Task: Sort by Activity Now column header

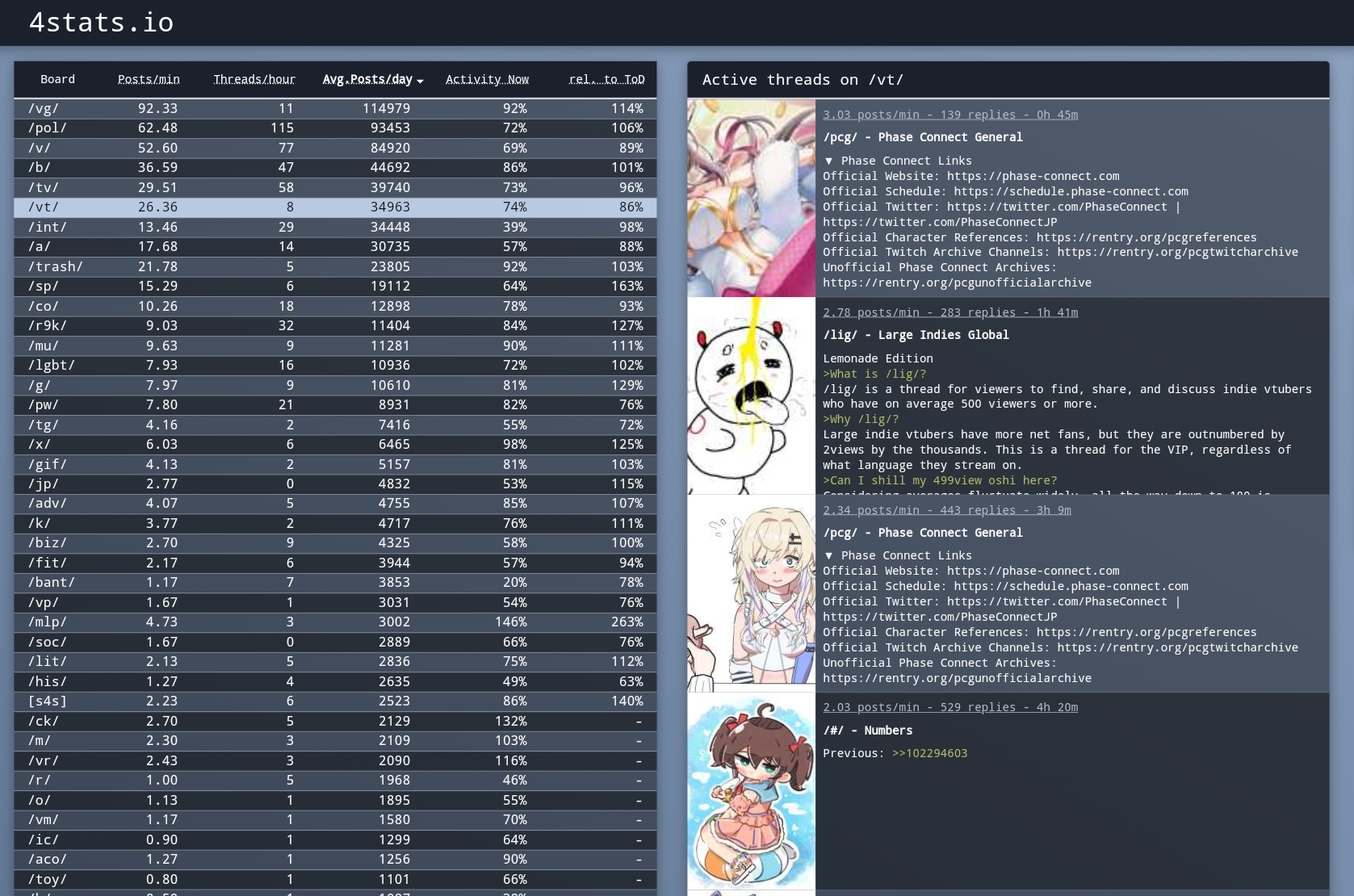Action: pyautogui.click(x=487, y=79)
